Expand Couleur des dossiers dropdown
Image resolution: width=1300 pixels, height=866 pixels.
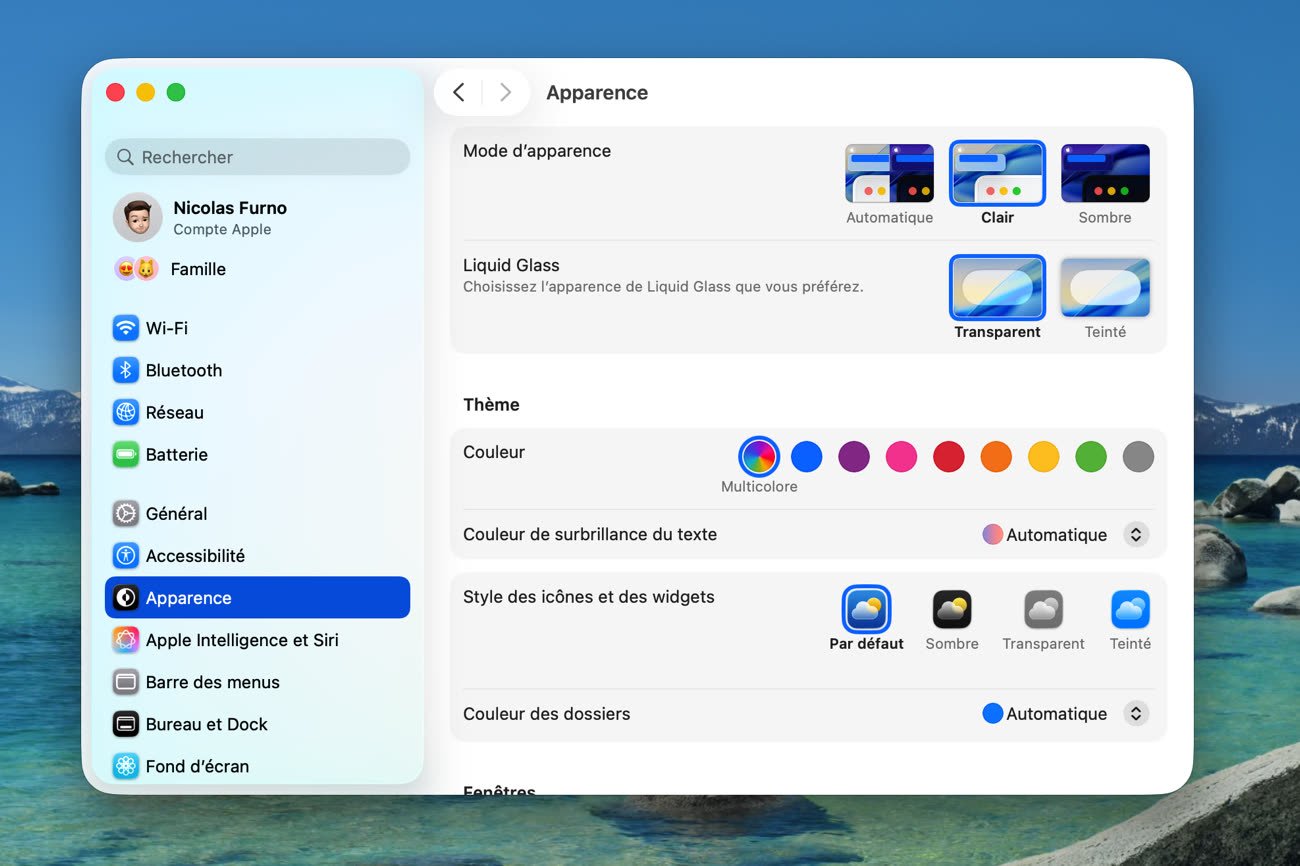coord(1135,714)
